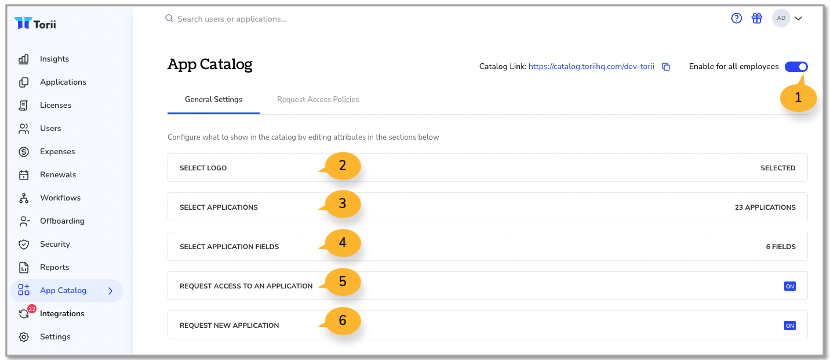The width and height of the screenshot is (830, 360).
Task: Expand the user avatar dropdown chevron
Action: (799, 19)
